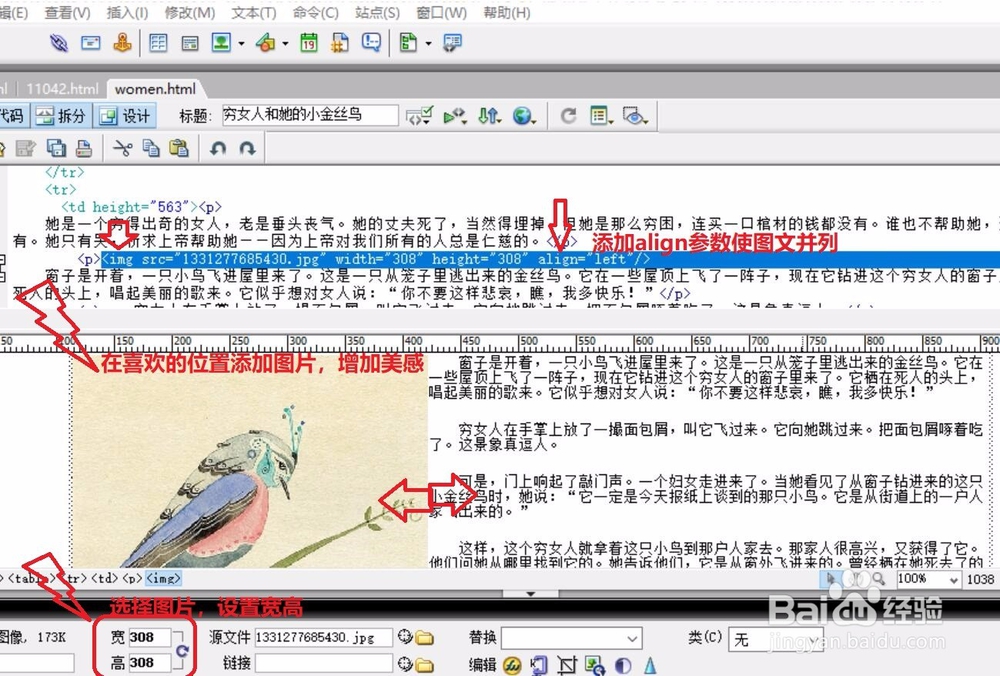This screenshot has height=676, width=1000.
Task: Click the Templates insert icon
Action: (x=408, y=43)
